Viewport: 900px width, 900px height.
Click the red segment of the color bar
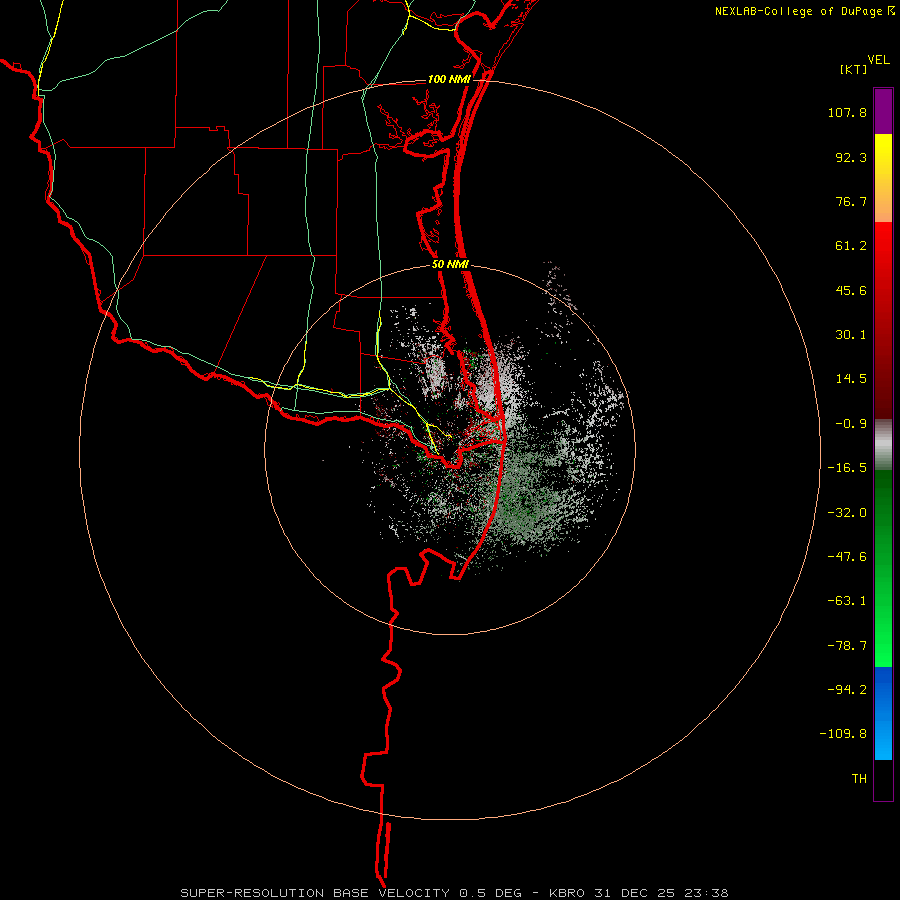click(x=883, y=320)
